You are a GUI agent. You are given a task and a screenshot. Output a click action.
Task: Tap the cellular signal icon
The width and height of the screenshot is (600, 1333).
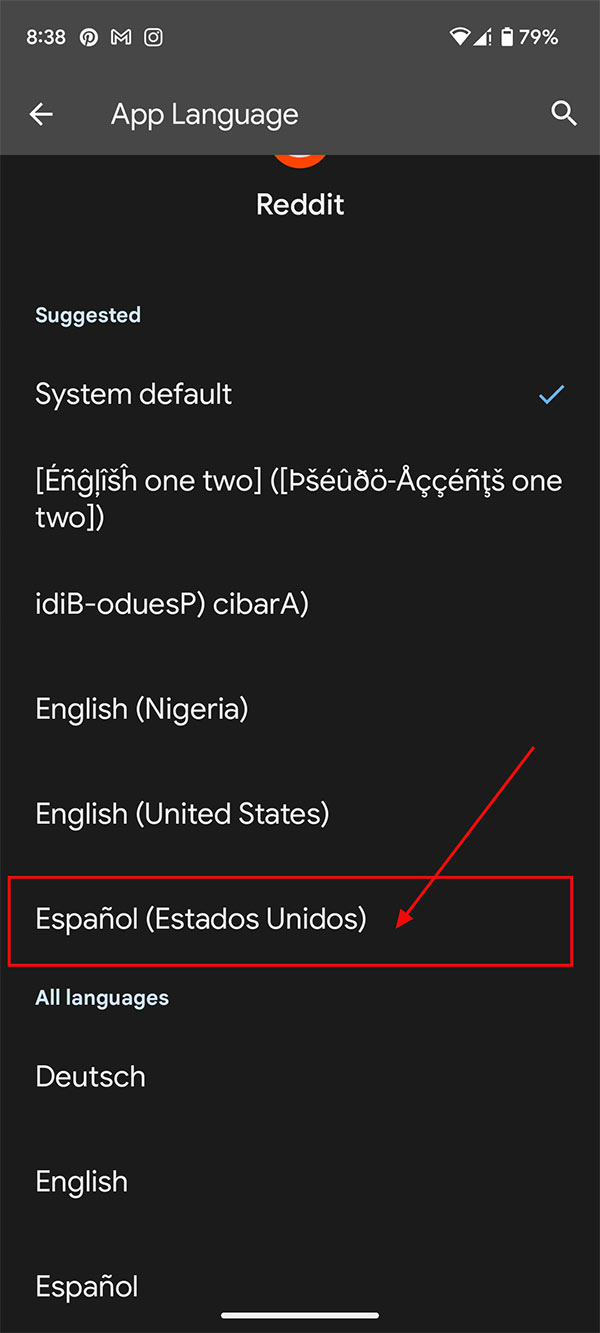coord(486,36)
